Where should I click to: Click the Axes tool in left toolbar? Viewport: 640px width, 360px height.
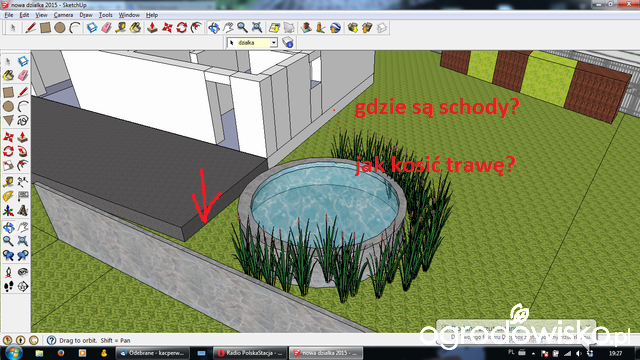click(8, 211)
